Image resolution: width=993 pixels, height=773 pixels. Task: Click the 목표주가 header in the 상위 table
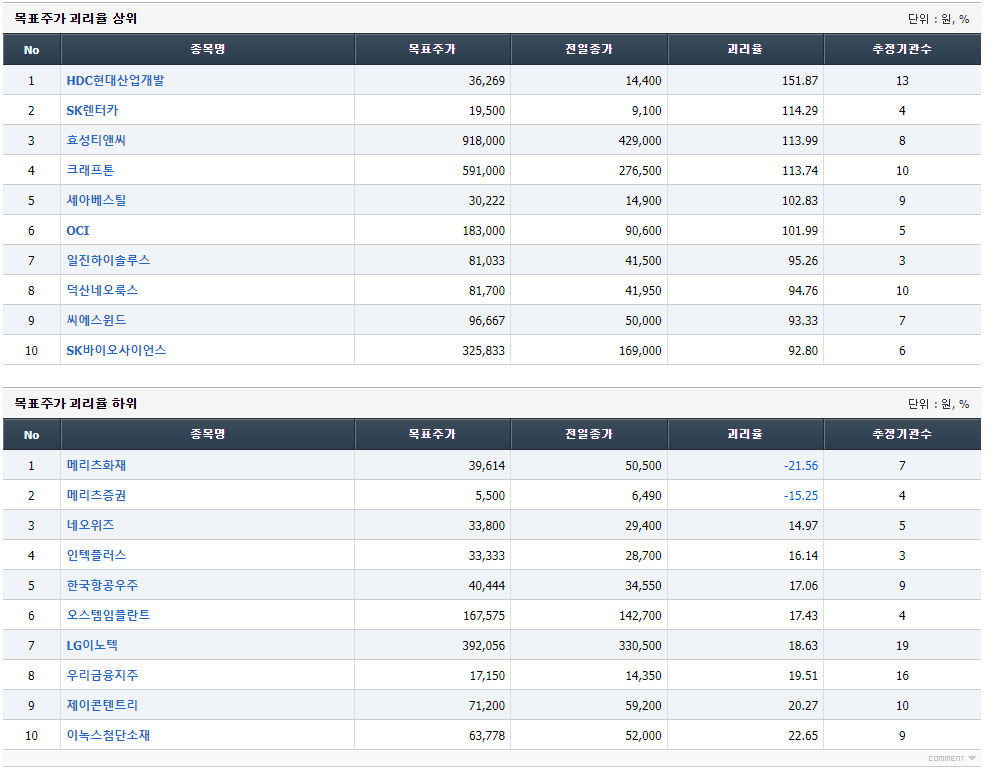tap(432, 49)
